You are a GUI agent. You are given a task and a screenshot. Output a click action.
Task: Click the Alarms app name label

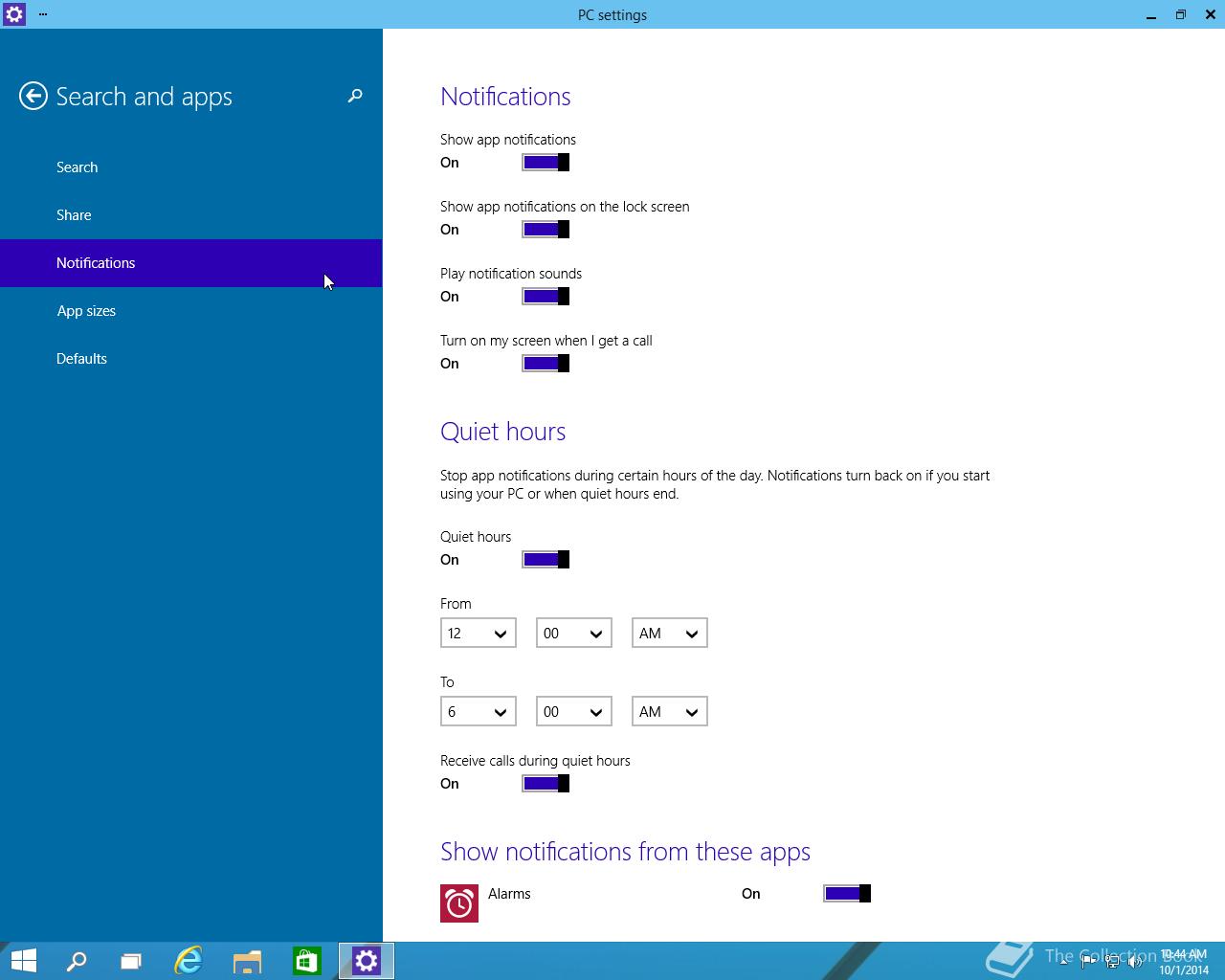click(x=509, y=894)
